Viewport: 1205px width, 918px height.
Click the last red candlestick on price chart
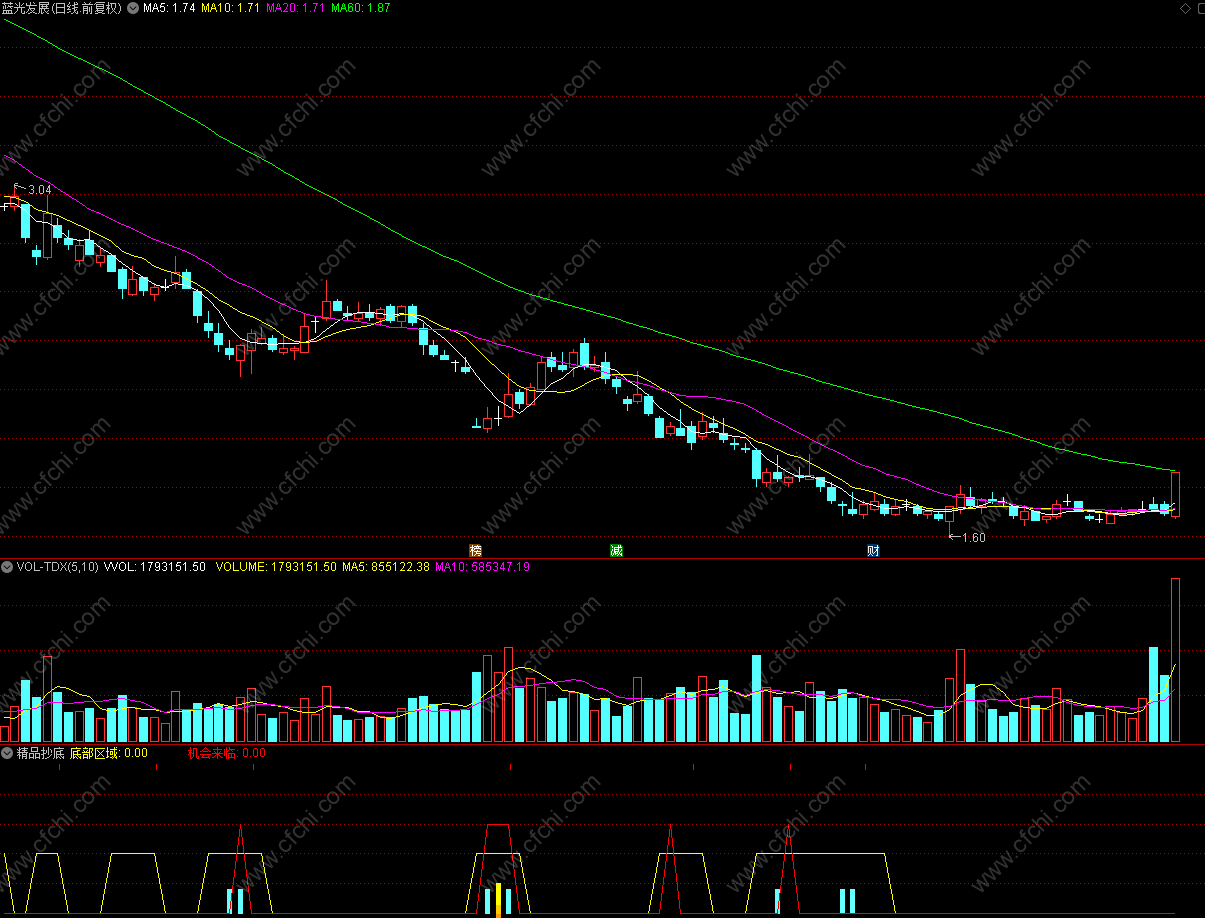[1176, 494]
